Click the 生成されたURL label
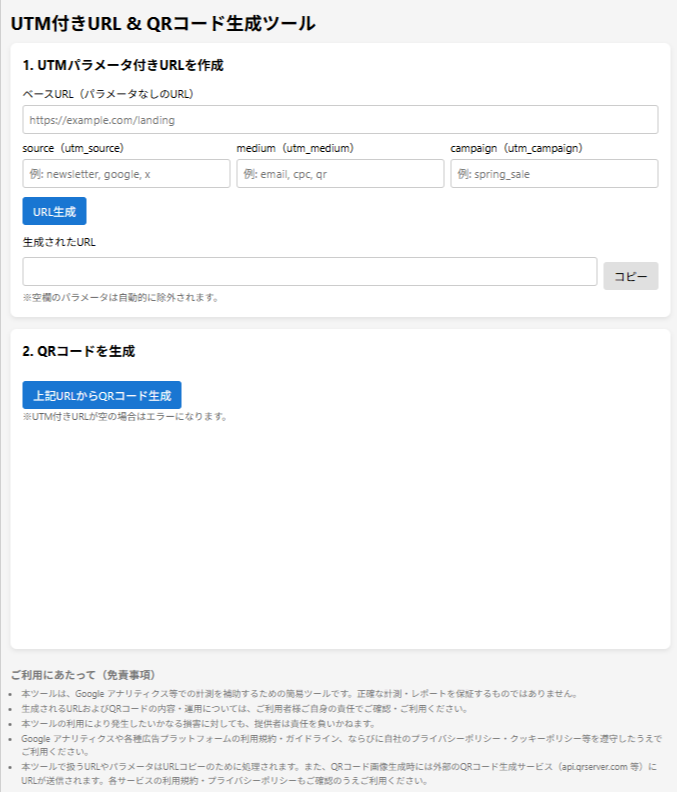The width and height of the screenshot is (677, 792). [x=59, y=241]
